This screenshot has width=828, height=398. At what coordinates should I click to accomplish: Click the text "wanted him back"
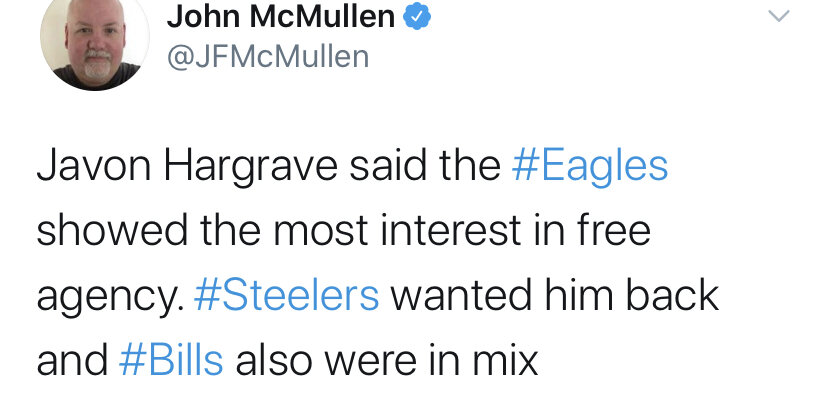[554, 296]
